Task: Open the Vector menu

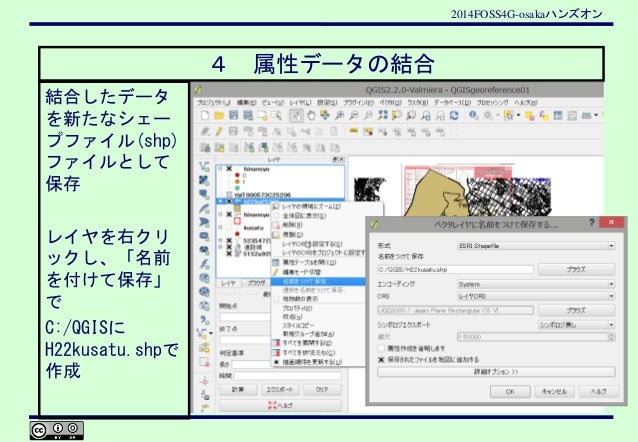Action: 391,103
